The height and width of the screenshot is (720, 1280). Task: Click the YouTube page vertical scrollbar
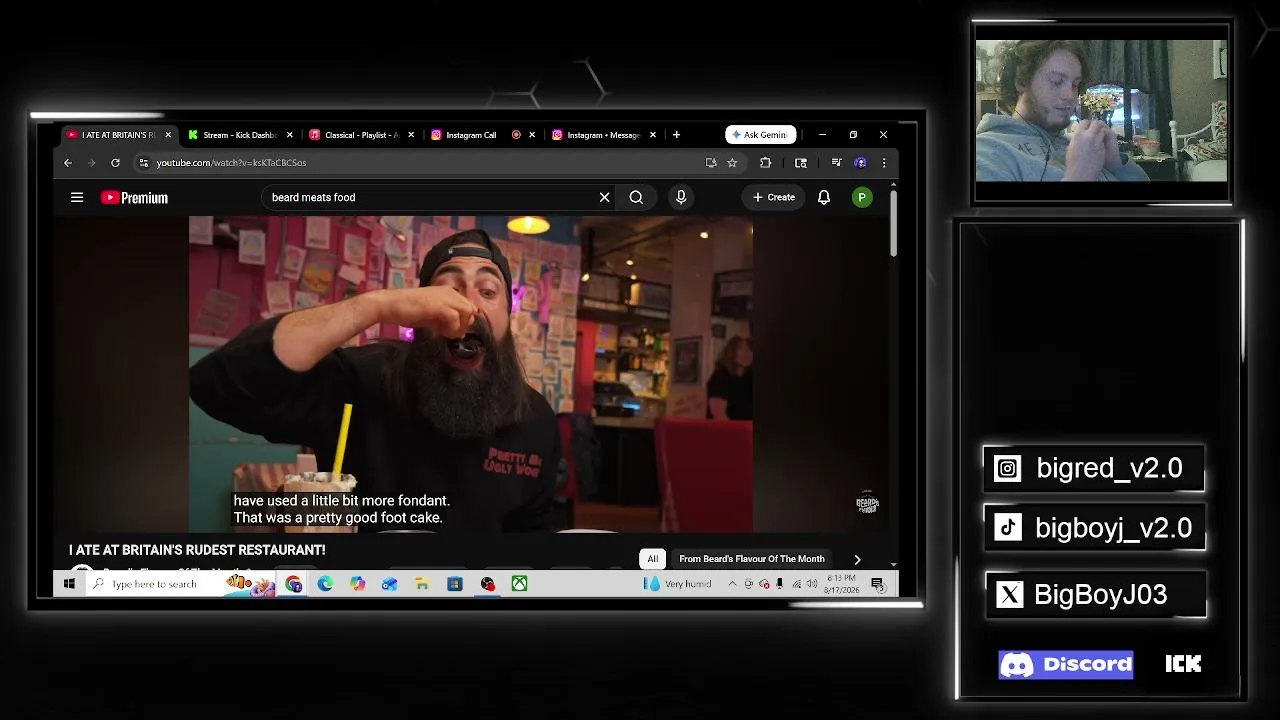[893, 222]
